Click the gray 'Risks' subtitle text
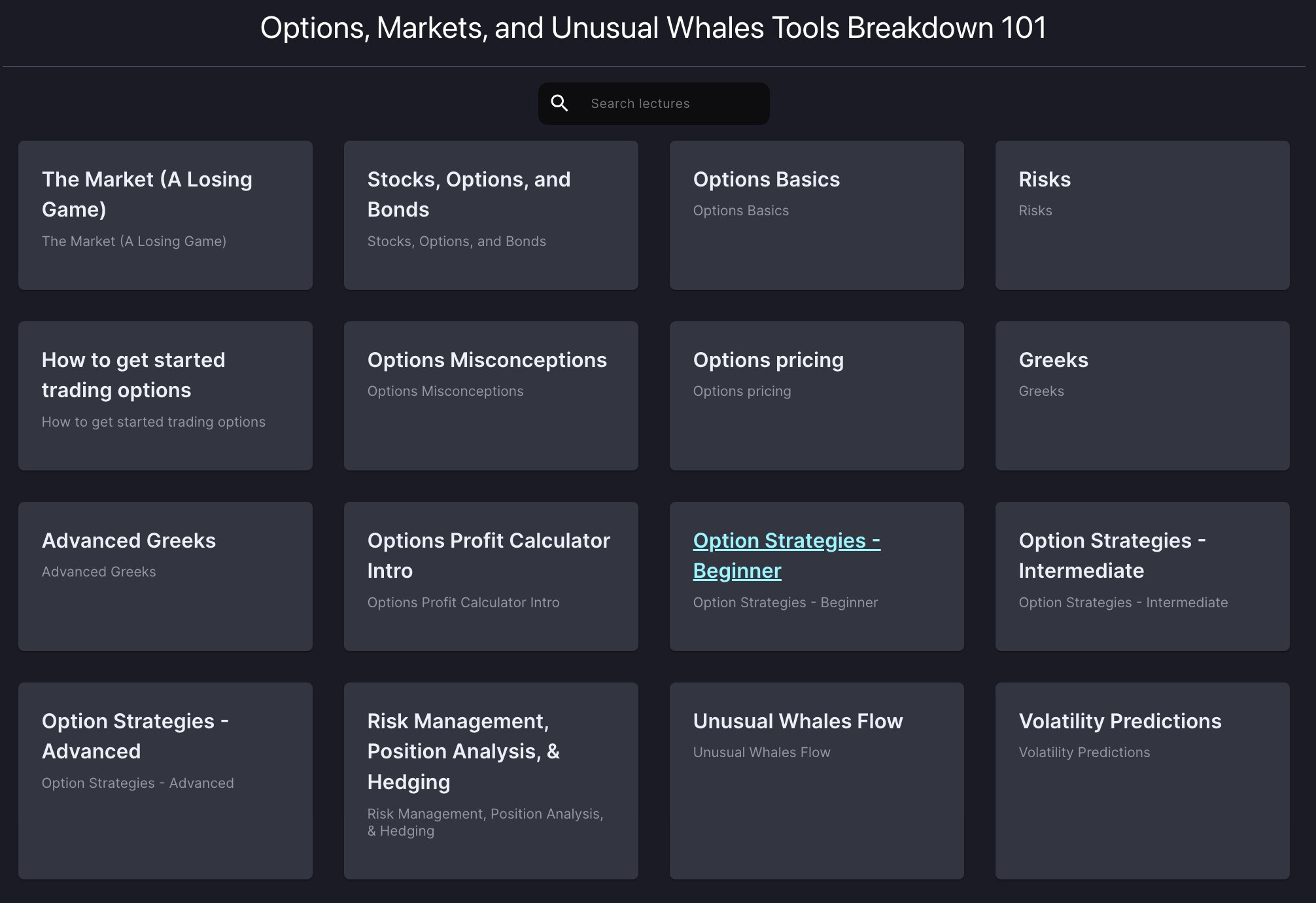The height and width of the screenshot is (903, 1316). point(1035,211)
